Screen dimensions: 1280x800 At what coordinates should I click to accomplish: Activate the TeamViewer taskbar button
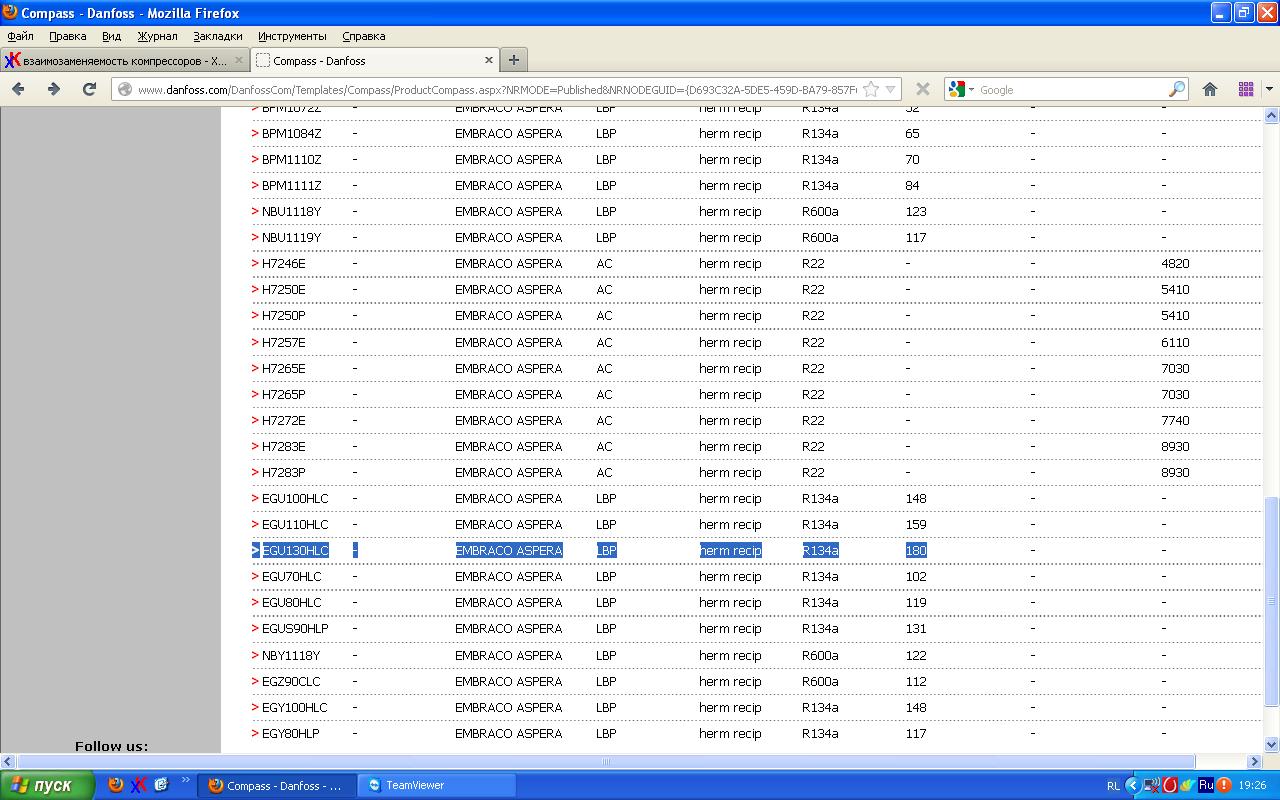click(436, 785)
